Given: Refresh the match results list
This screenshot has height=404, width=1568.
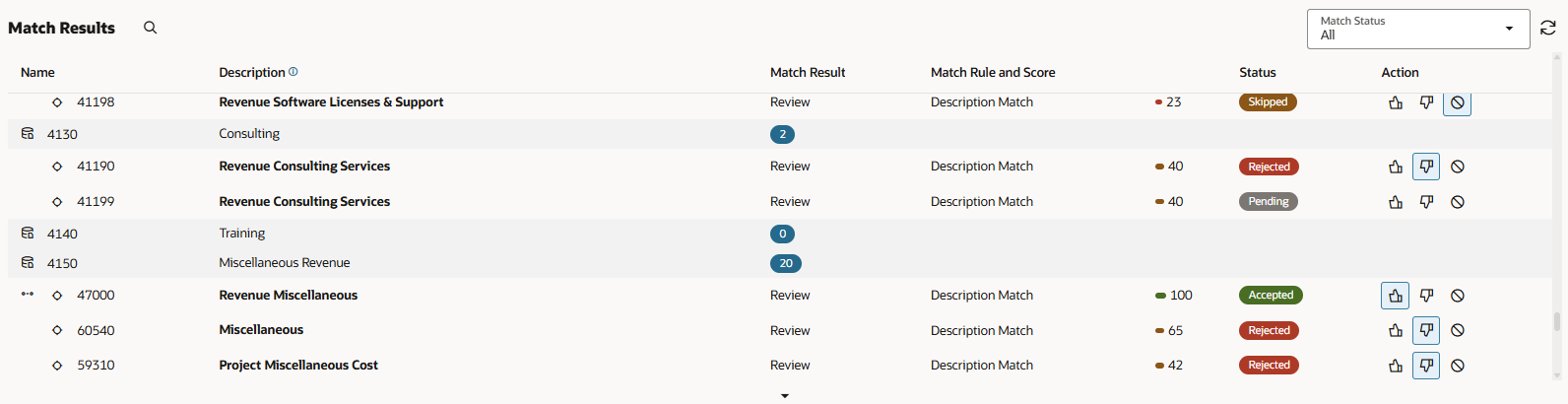Looking at the screenshot, I should tap(1548, 29).
